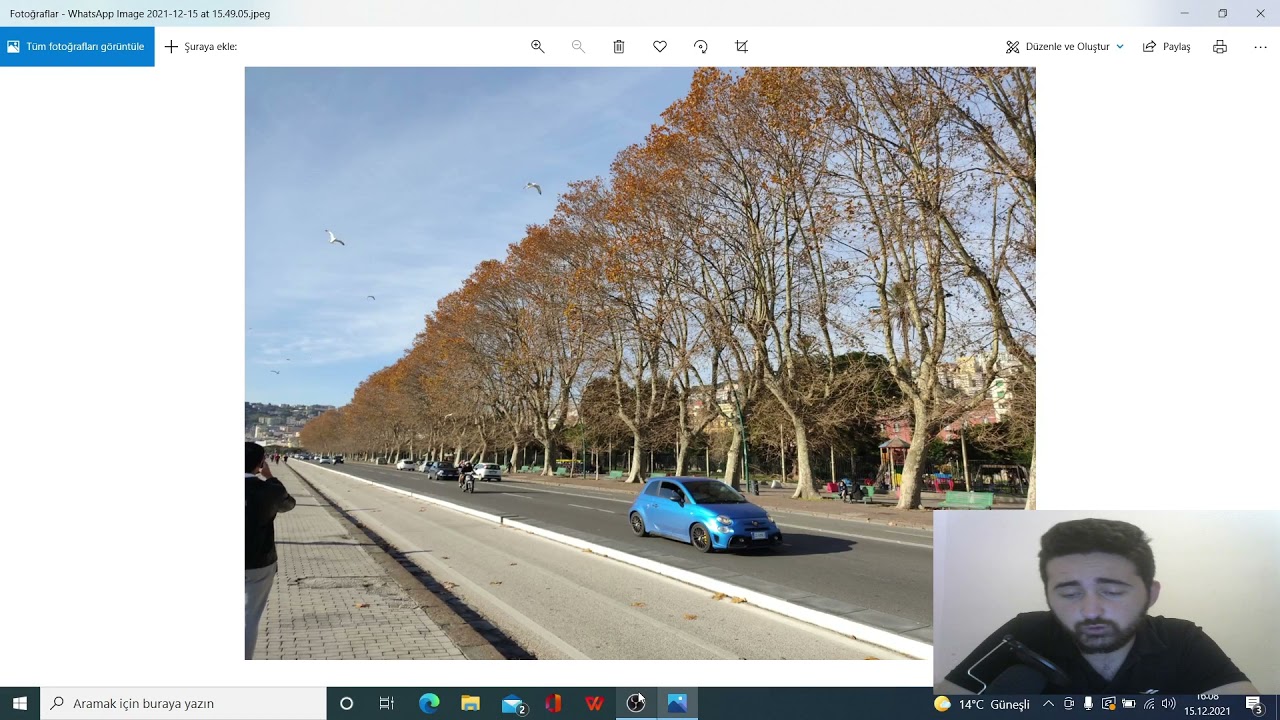Open the 14°C Güneşli weather widget
The height and width of the screenshot is (720, 1280).
click(x=982, y=704)
